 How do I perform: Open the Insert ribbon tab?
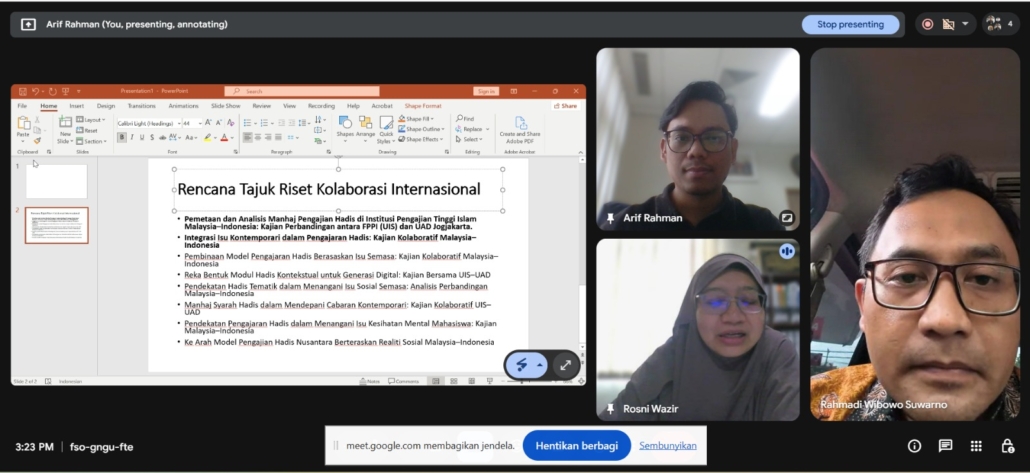click(x=76, y=105)
